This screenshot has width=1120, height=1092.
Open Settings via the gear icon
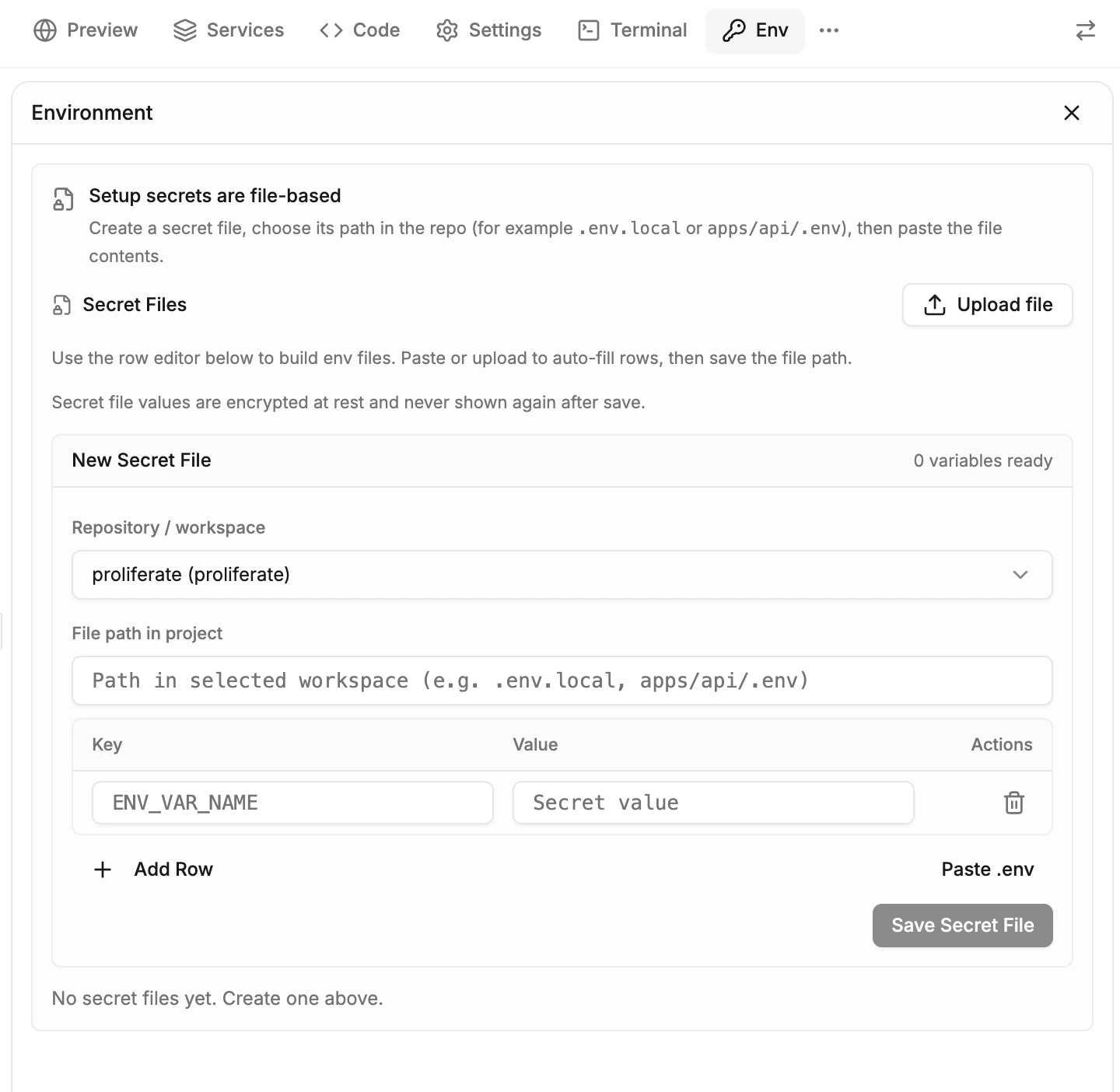pyautogui.click(x=447, y=30)
